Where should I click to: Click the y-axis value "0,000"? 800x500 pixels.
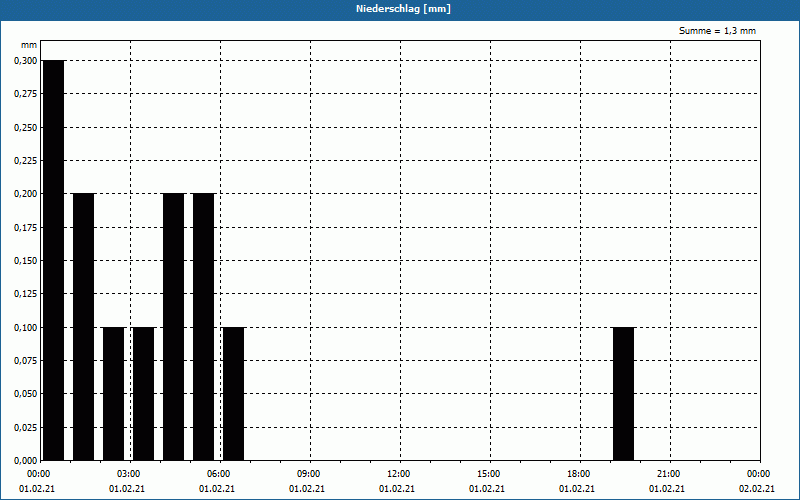pyautogui.click(x=26, y=461)
